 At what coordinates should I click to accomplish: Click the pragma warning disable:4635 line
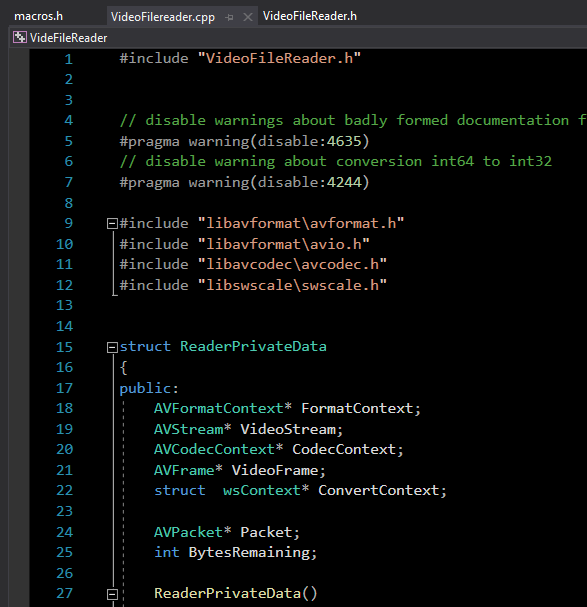point(244,141)
